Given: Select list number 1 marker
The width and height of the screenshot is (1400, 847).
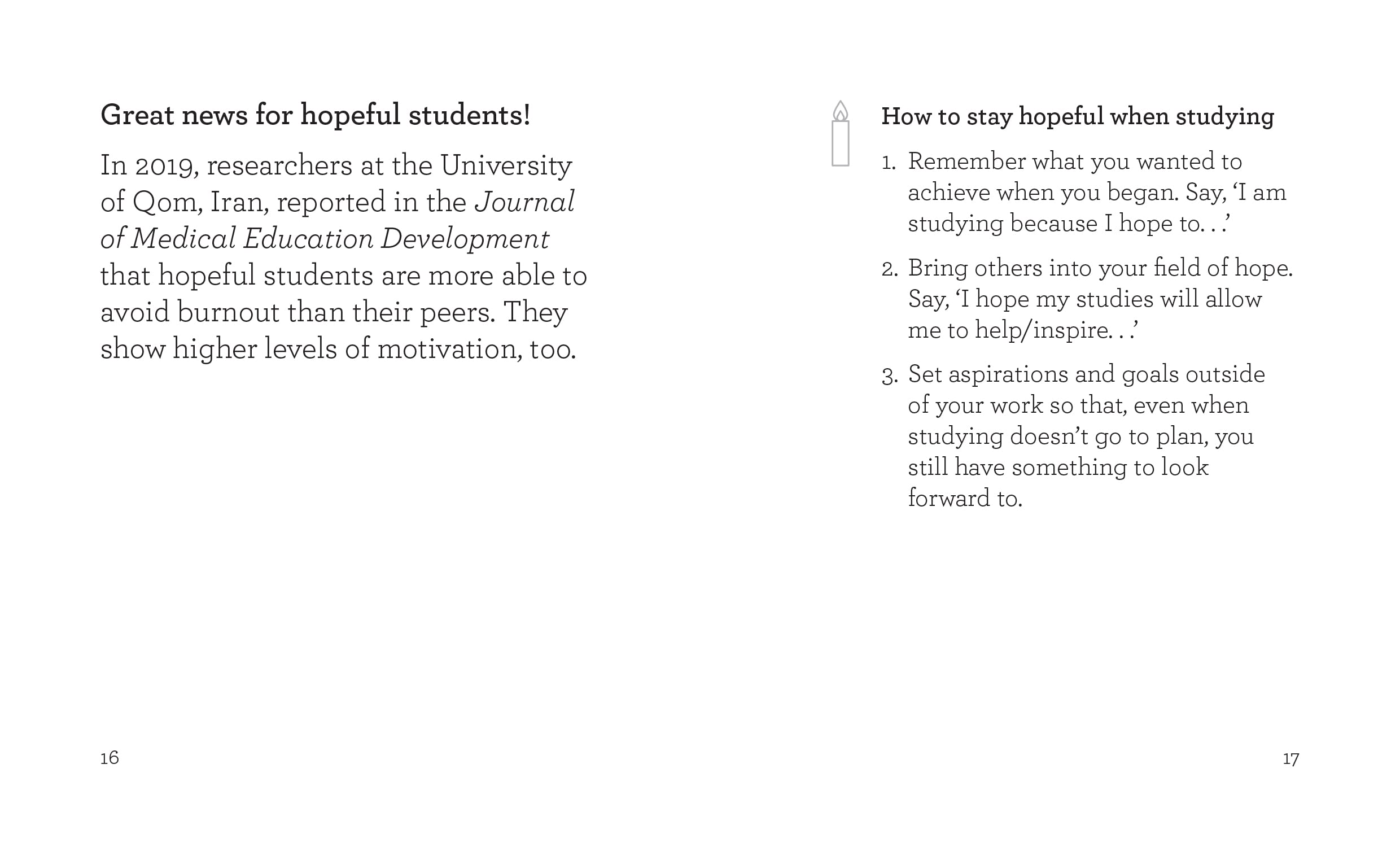Looking at the screenshot, I should click(889, 163).
